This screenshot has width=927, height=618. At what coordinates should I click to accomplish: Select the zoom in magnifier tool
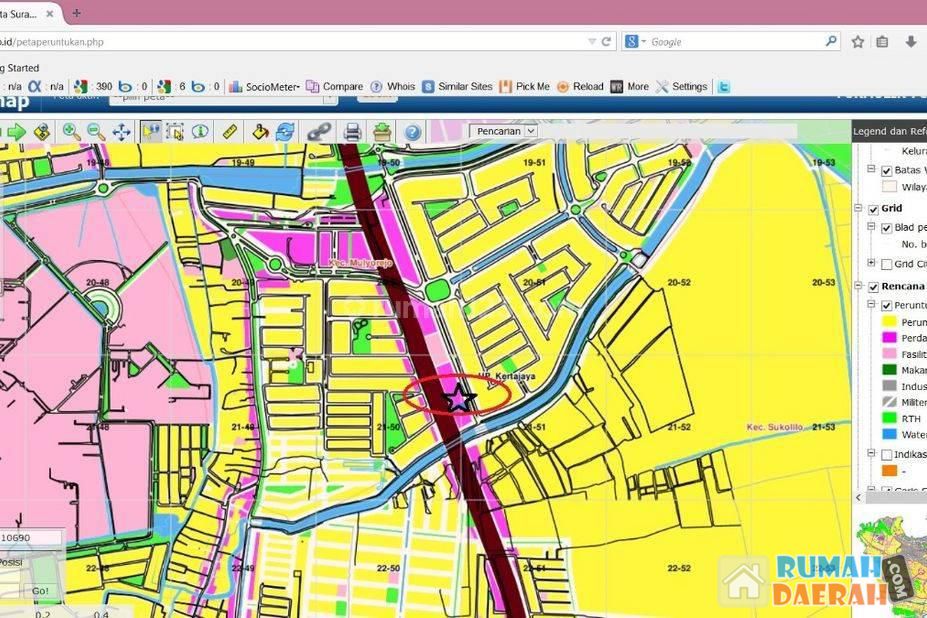pyautogui.click(x=72, y=132)
